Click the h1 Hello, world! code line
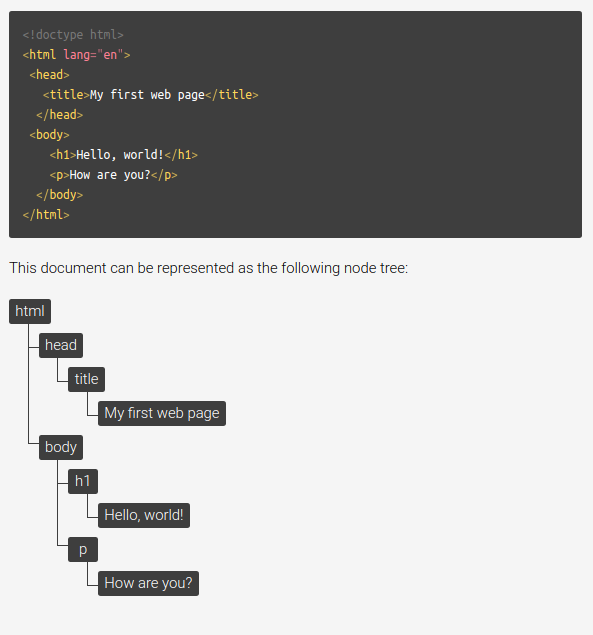Screen dimensions: 593x635 (124, 155)
